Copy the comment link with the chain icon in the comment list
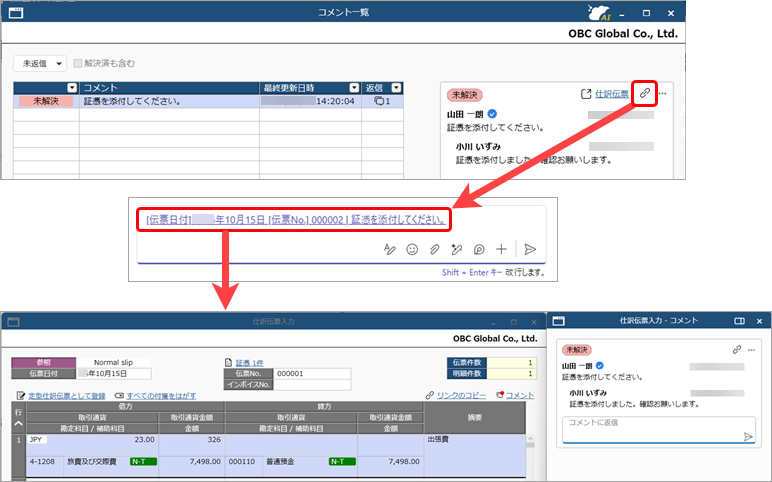This screenshot has height=482, width=772. 644,93
